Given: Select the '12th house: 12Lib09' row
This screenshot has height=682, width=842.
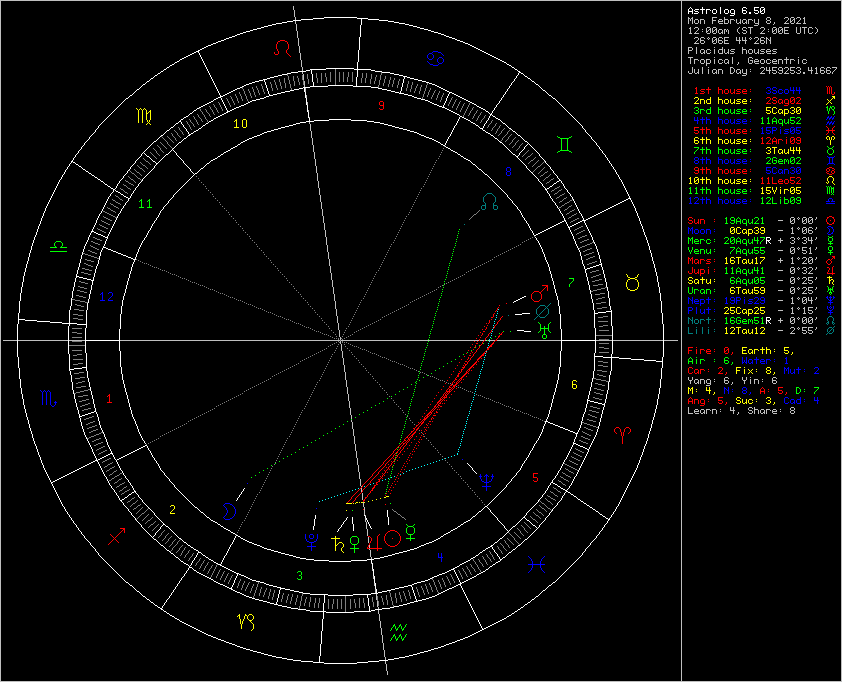Looking at the screenshot, I should tap(761, 201).
